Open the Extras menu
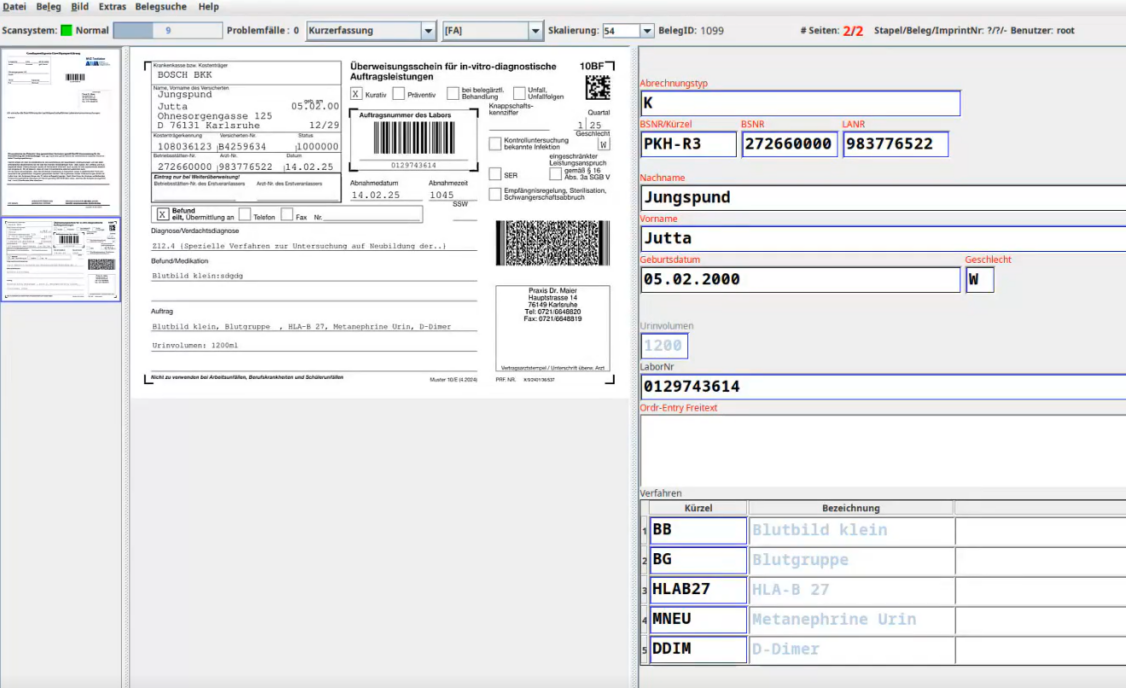 (x=112, y=7)
